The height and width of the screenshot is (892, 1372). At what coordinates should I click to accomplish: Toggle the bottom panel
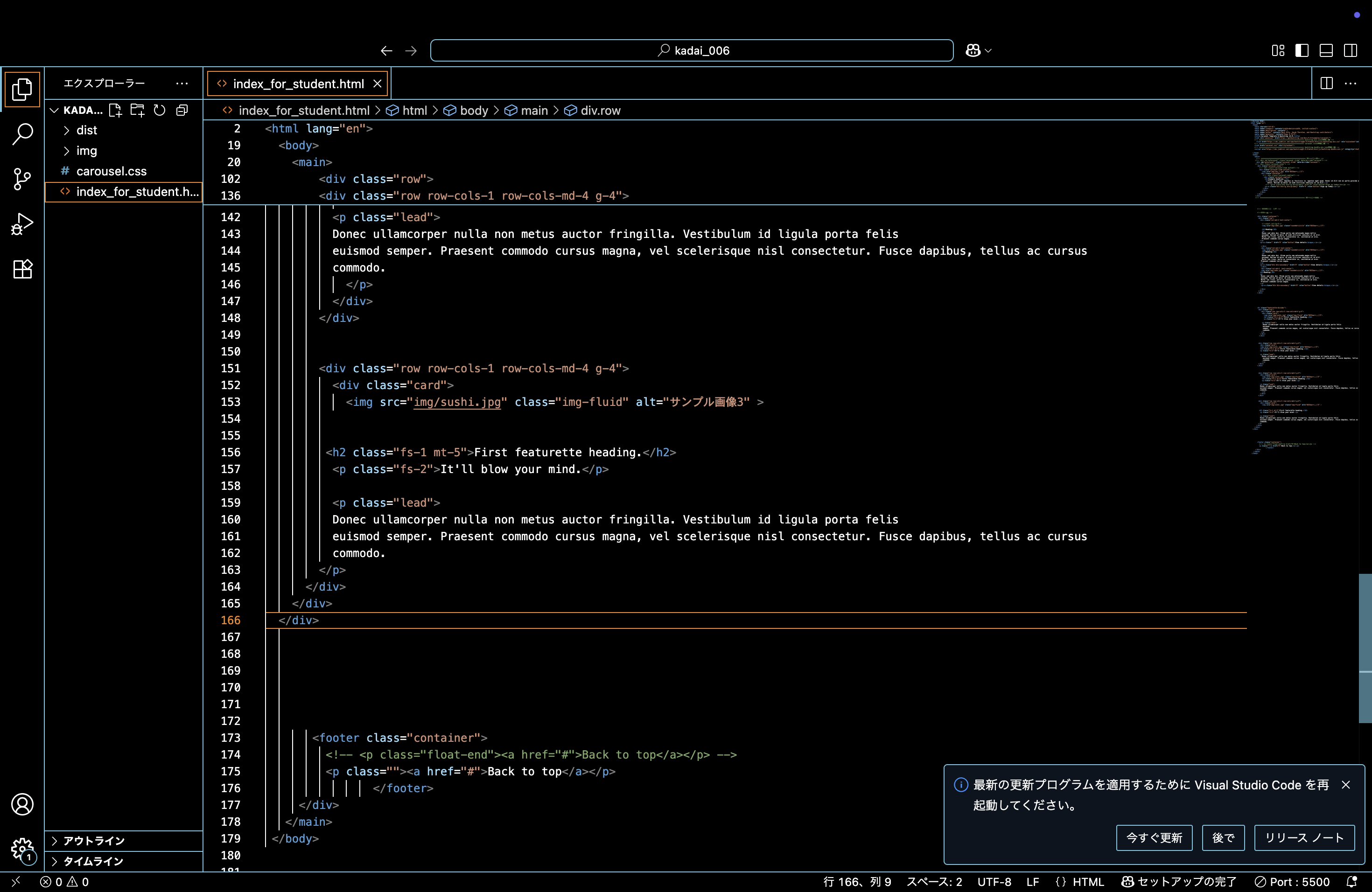tap(1326, 51)
